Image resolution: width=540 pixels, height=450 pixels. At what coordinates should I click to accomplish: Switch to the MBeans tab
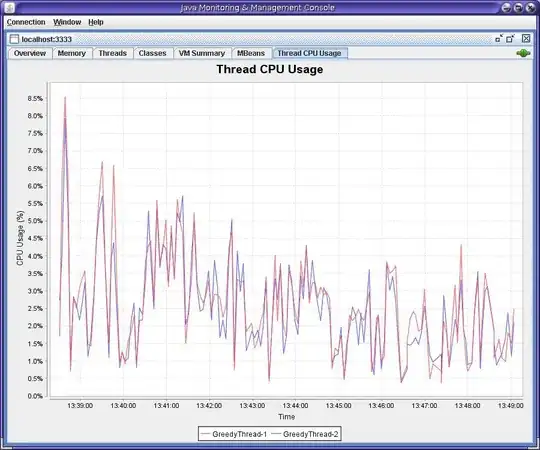coord(251,53)
